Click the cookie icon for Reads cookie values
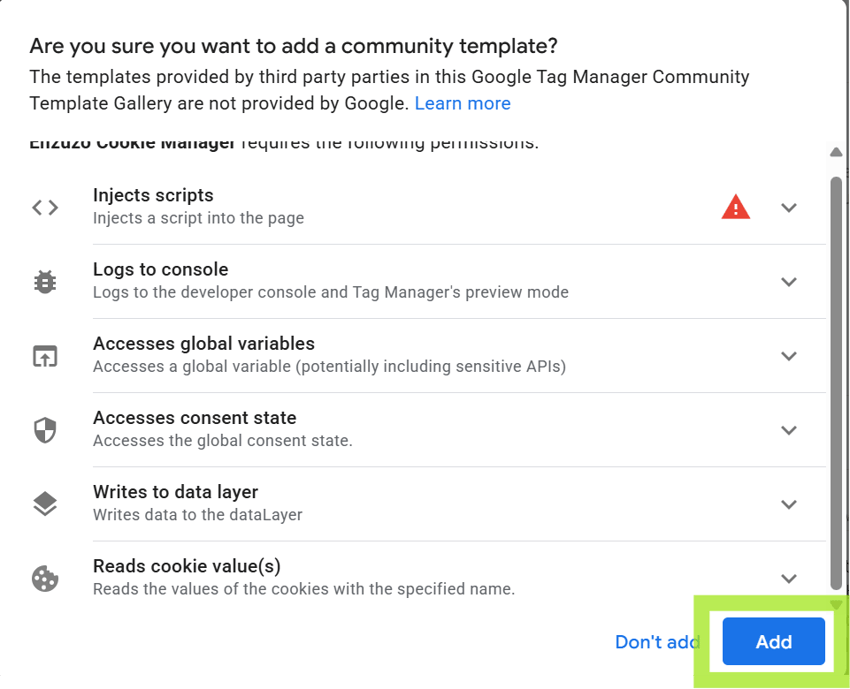This screenshot has height=689, width=850. click(x=44, y=578)
